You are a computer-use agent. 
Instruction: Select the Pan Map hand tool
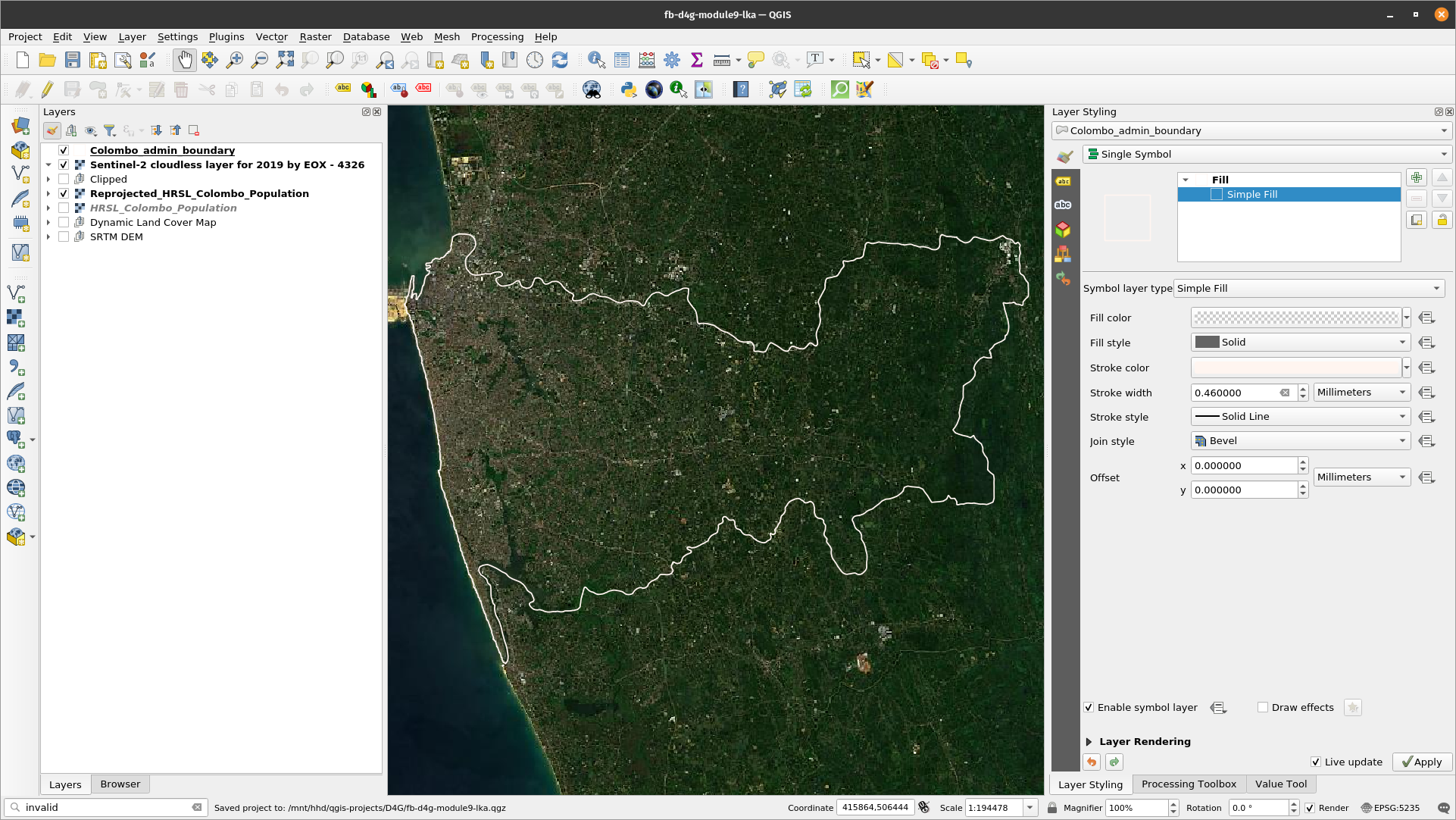(x=184, y=61)
